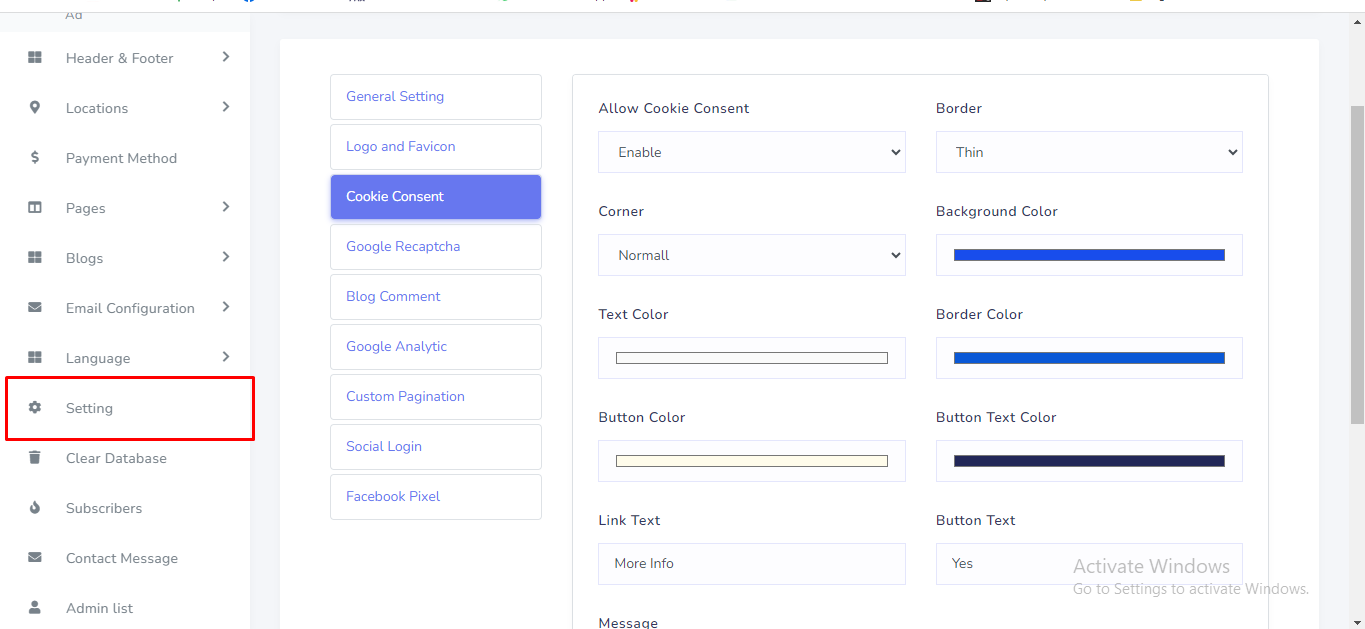Open the Allow Cookie Consent dropdown
This screenshot has height=629, width=1365.
pos(751,152)
